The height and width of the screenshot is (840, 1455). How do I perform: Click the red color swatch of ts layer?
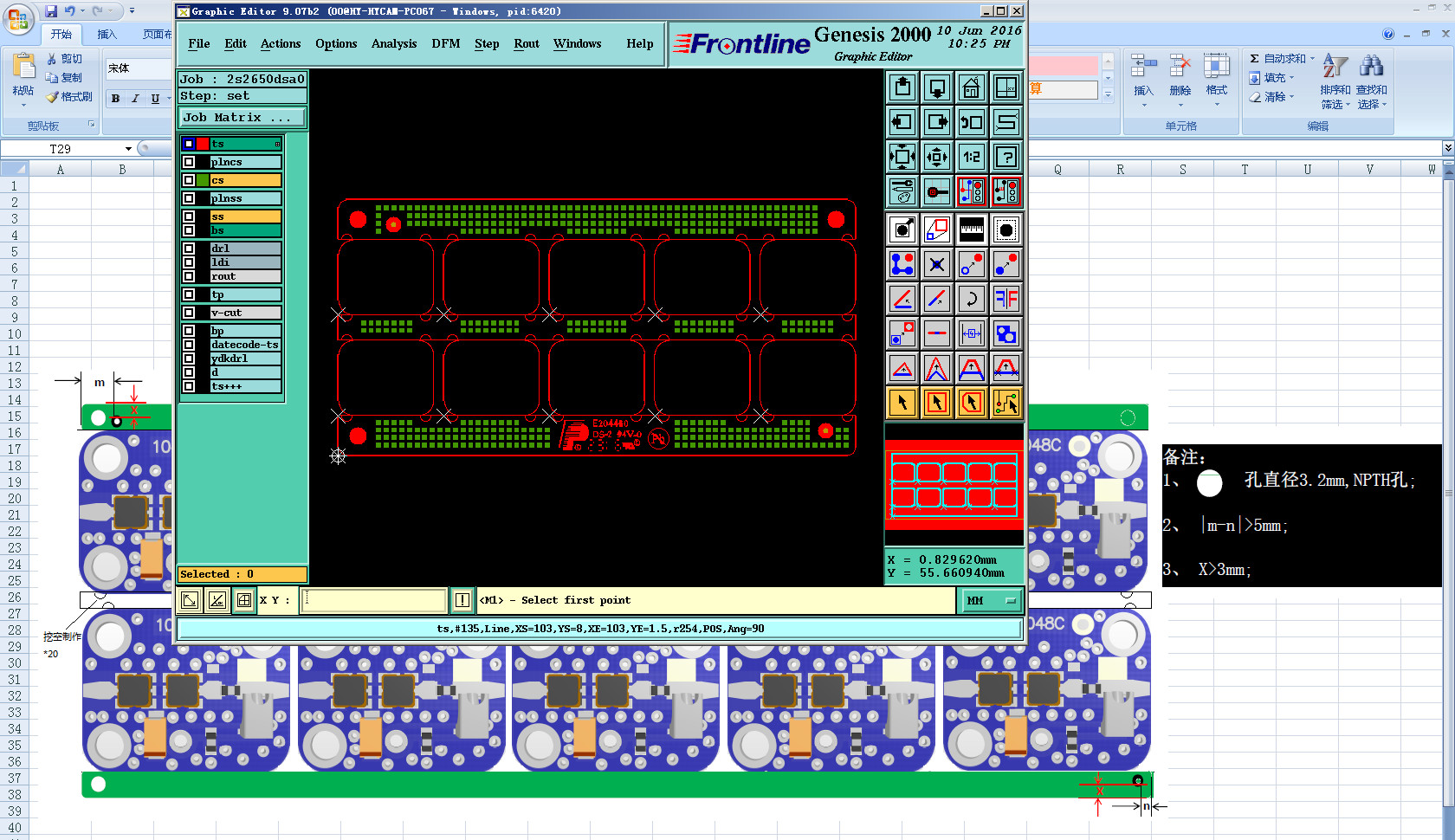[x=203, y=144]
